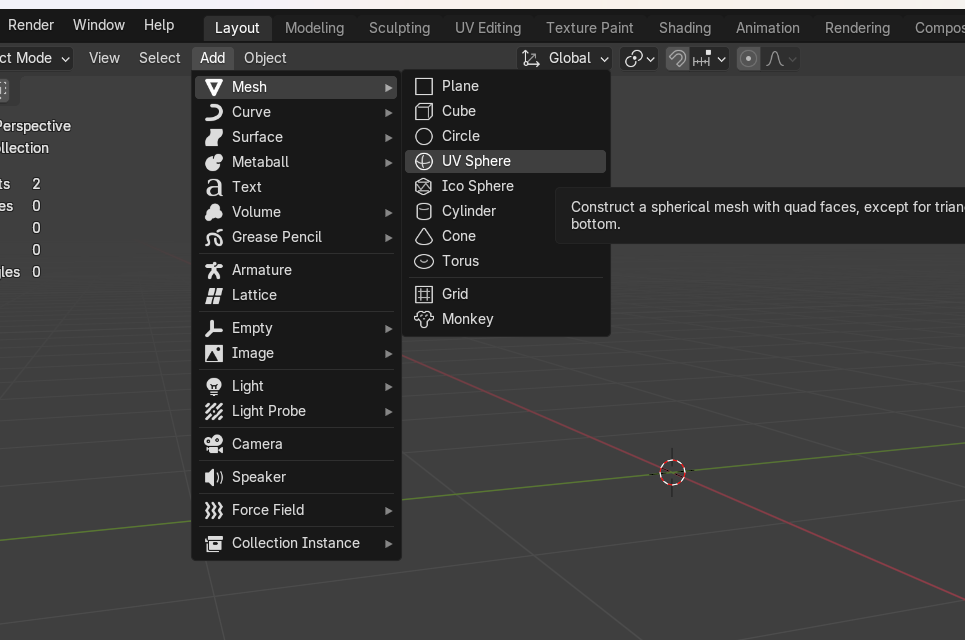Screen dimensions: 965x640
Task: Switch to the Rendering workspace tab
Action: point(857,28)
